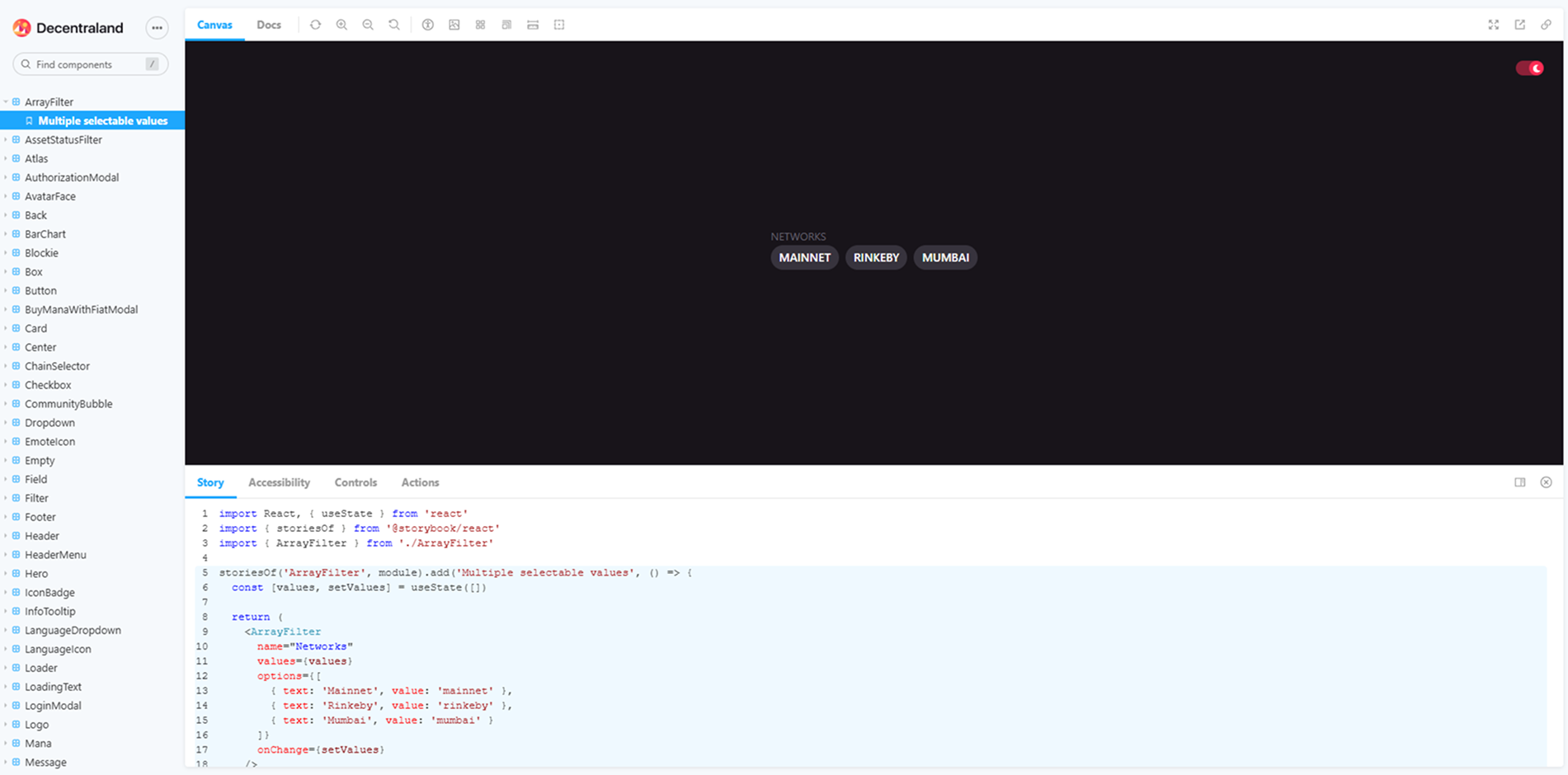
Task: Open the Checkbox component
Action: (48, 385)
